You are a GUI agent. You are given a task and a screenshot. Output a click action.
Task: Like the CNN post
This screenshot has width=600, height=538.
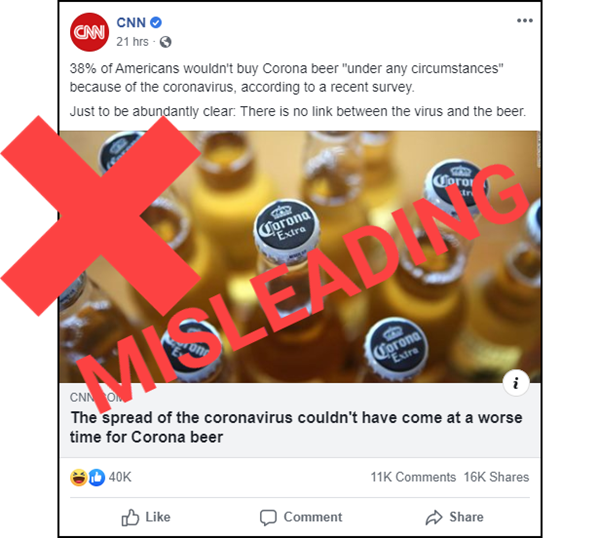tap(146, 517)
